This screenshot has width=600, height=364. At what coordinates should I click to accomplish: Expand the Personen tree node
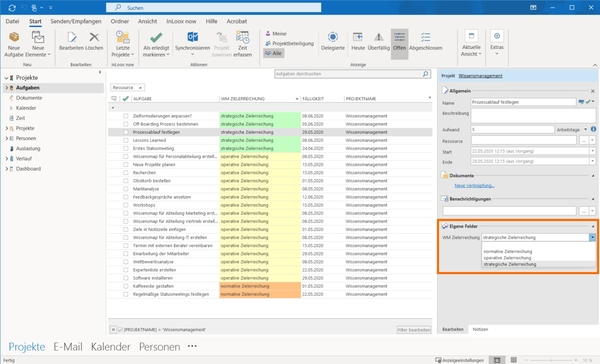pos(7,138)
